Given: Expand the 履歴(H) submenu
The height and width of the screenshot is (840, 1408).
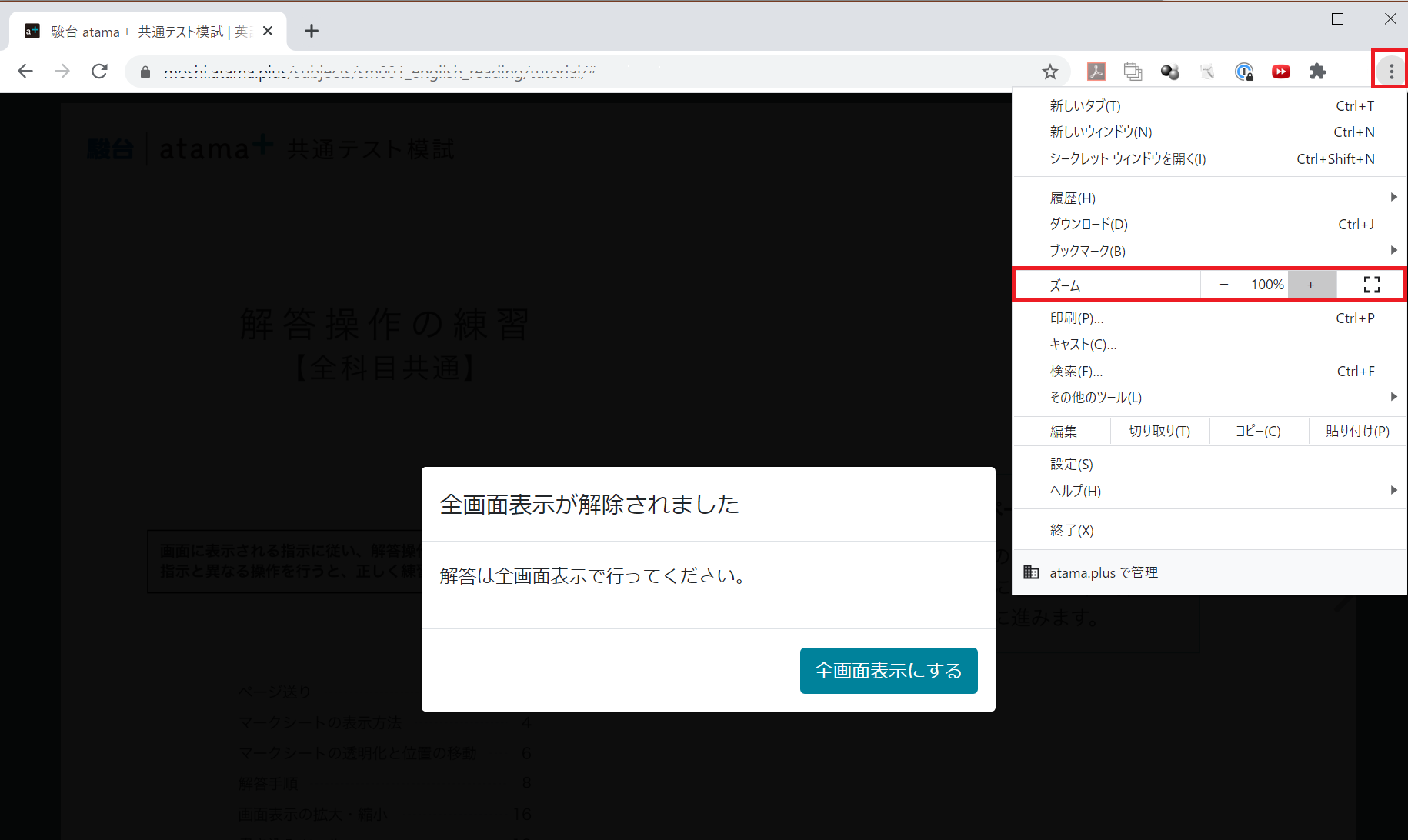Looking at the screenshot, I should click(1209, 198).
